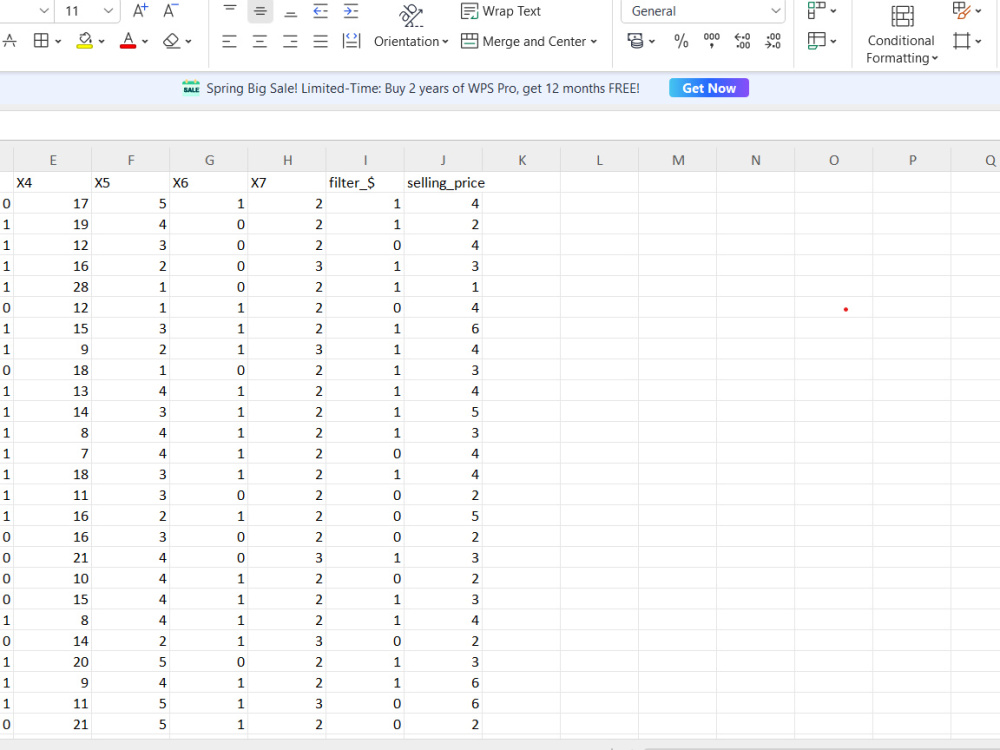Screen dimensions: 1000x750
Task: Click Get Now promo button
Action: (x=709, y=88)
